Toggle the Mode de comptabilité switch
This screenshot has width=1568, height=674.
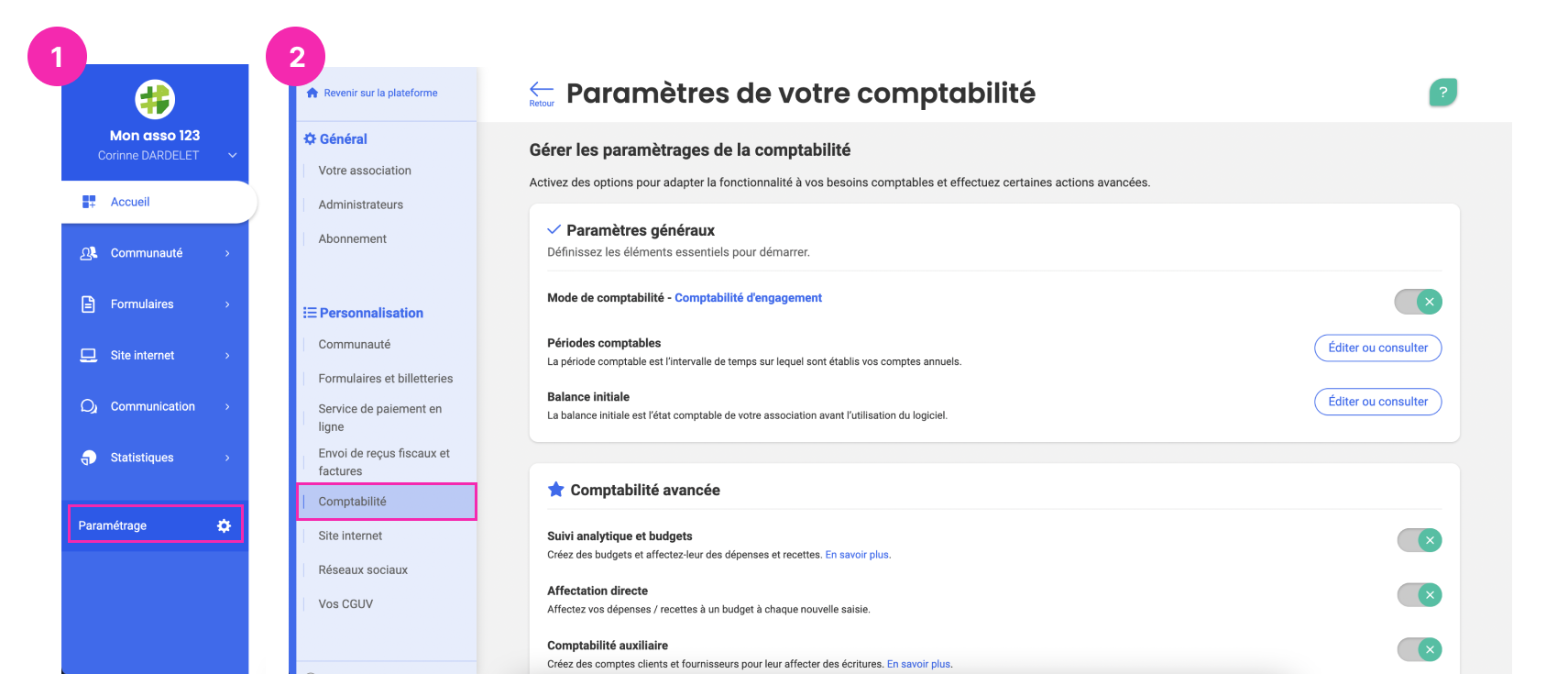[1418, 302]
